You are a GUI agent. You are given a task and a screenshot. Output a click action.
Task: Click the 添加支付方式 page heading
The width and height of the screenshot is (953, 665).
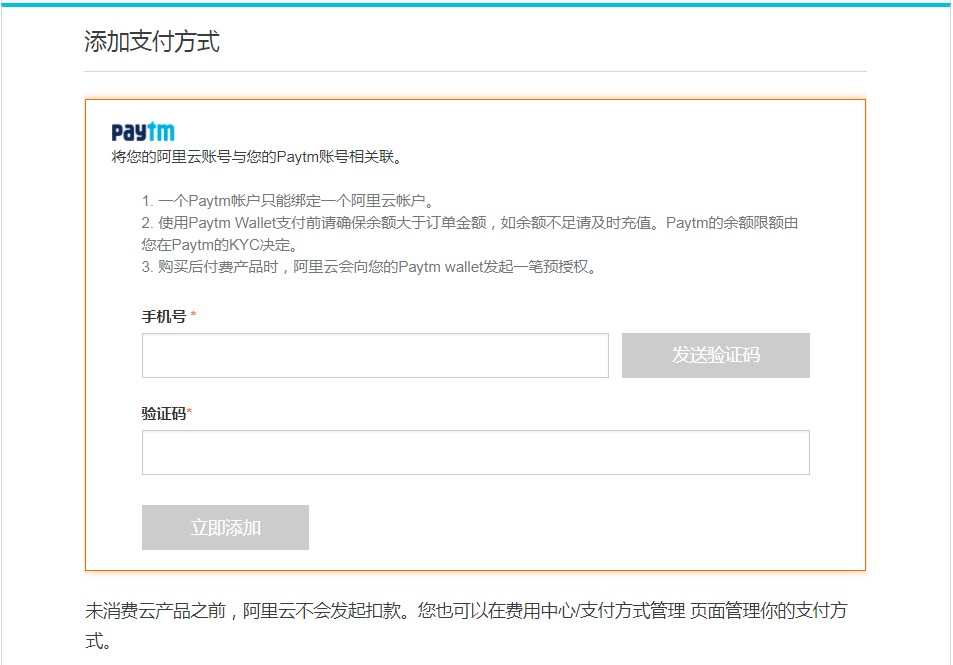coord(152,41)
